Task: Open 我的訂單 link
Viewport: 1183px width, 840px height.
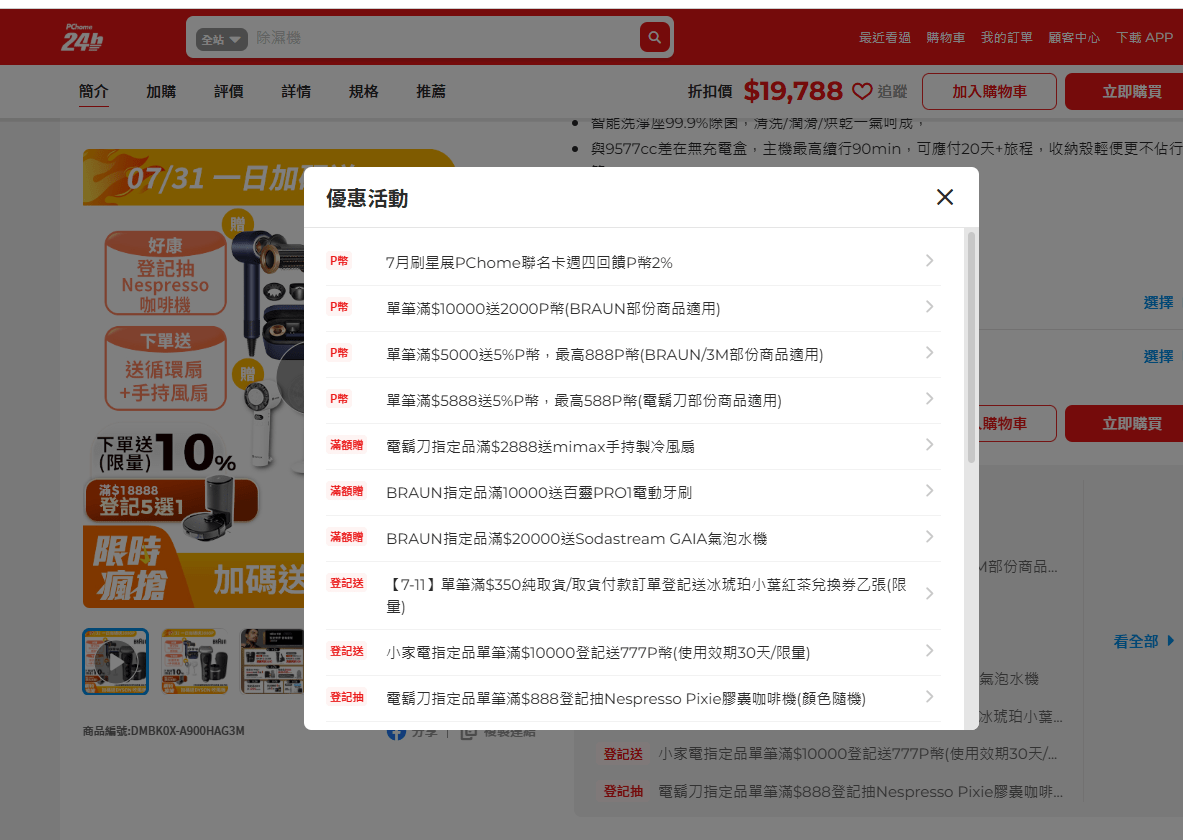Action: tap(1006, 38)
